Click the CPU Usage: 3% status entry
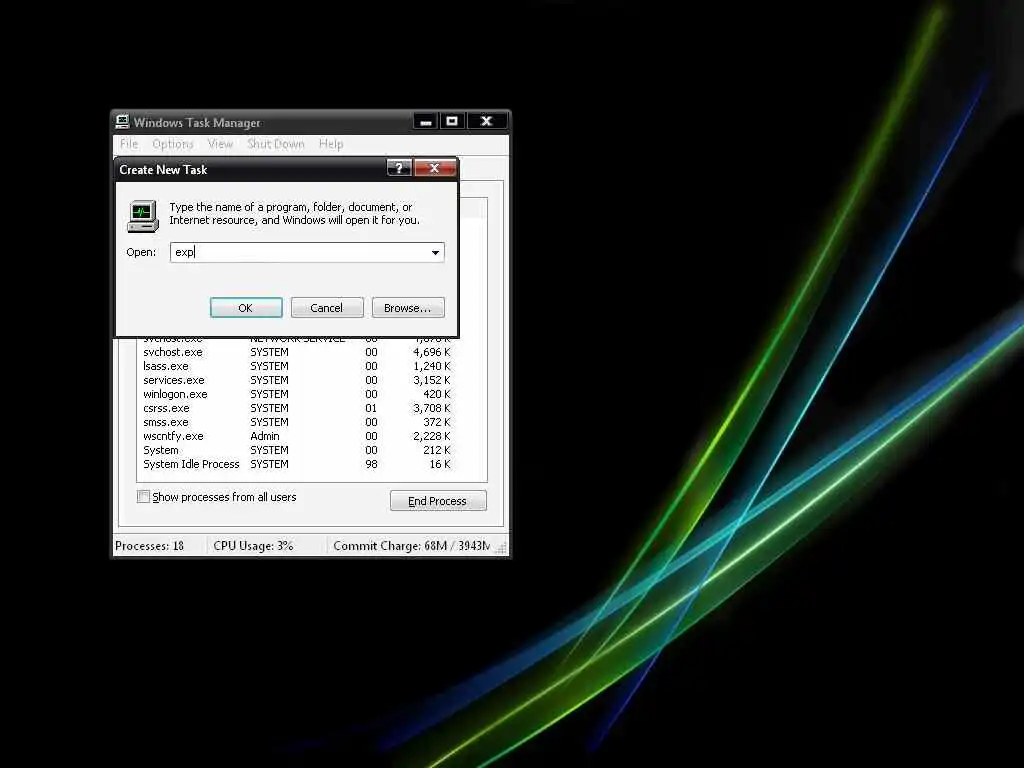 coord(253,546)
